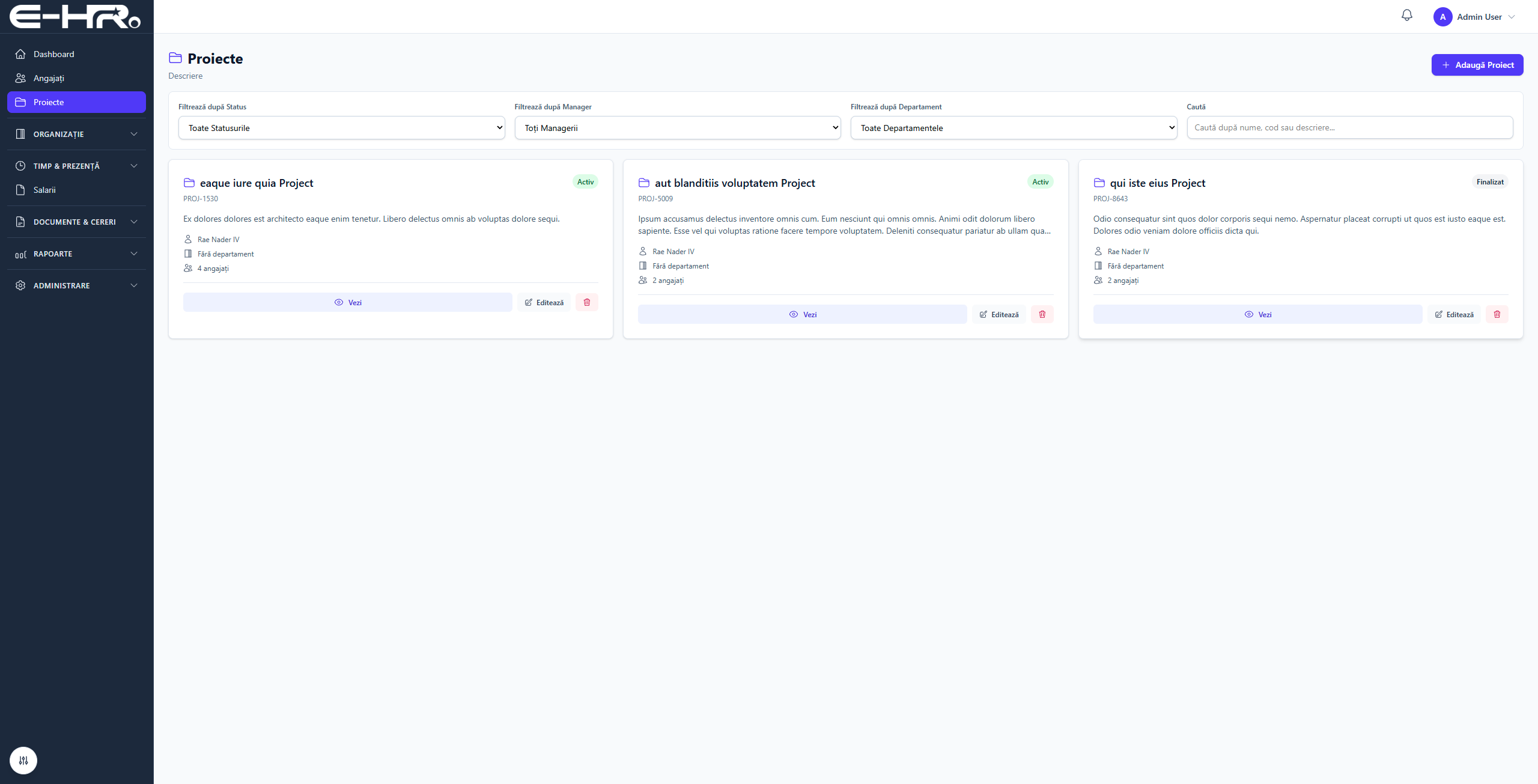Image resolution: width=1538 pixels, height=784 pixels.
Task: Click folder icon of qui iste eius Project
Action: tap(1099, 183)
